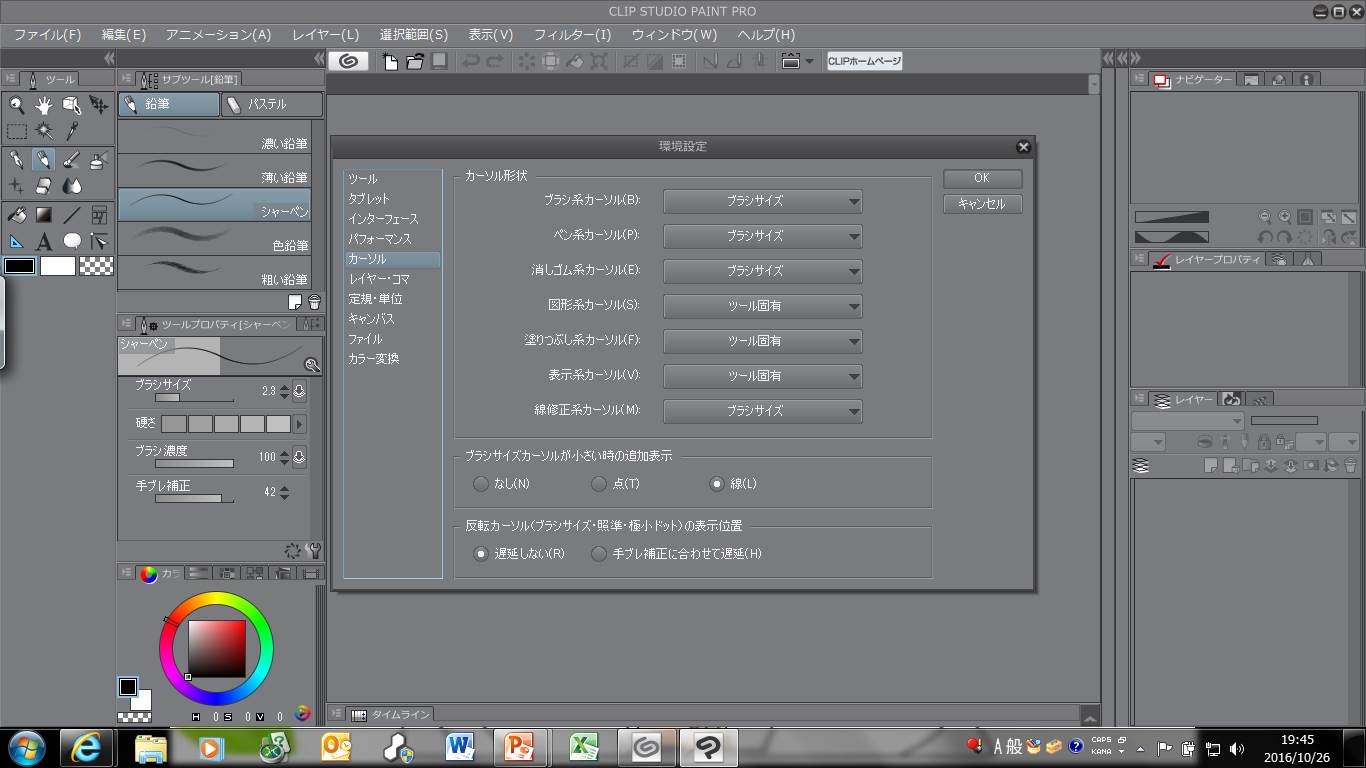Image resolution: width=1366 pixels, height=768 pixels.
Task: Open the 図形系カーソル(S) dropdown
Action: tap(762, 306)
